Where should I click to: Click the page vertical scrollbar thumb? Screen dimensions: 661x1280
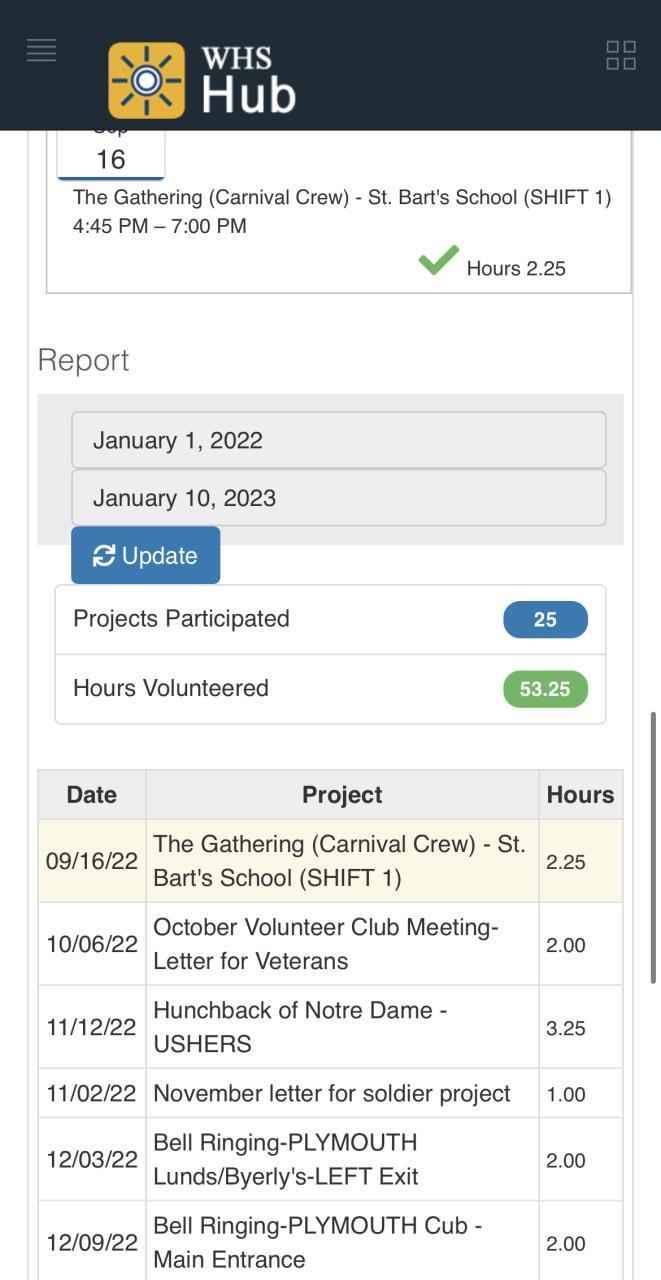(x=654, y=848)
